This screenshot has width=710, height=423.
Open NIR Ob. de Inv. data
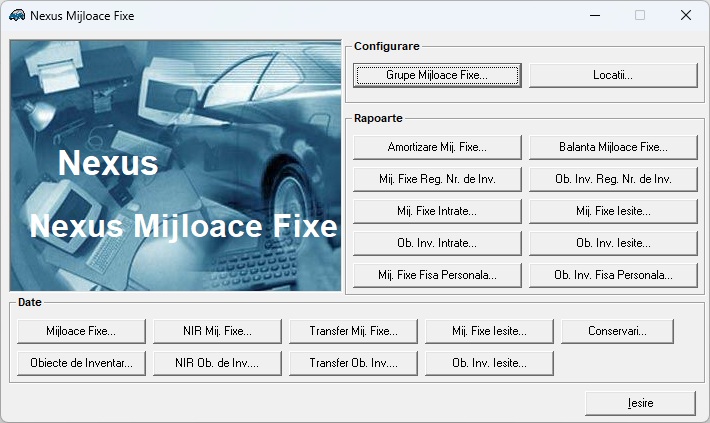(x=217, y=363)
